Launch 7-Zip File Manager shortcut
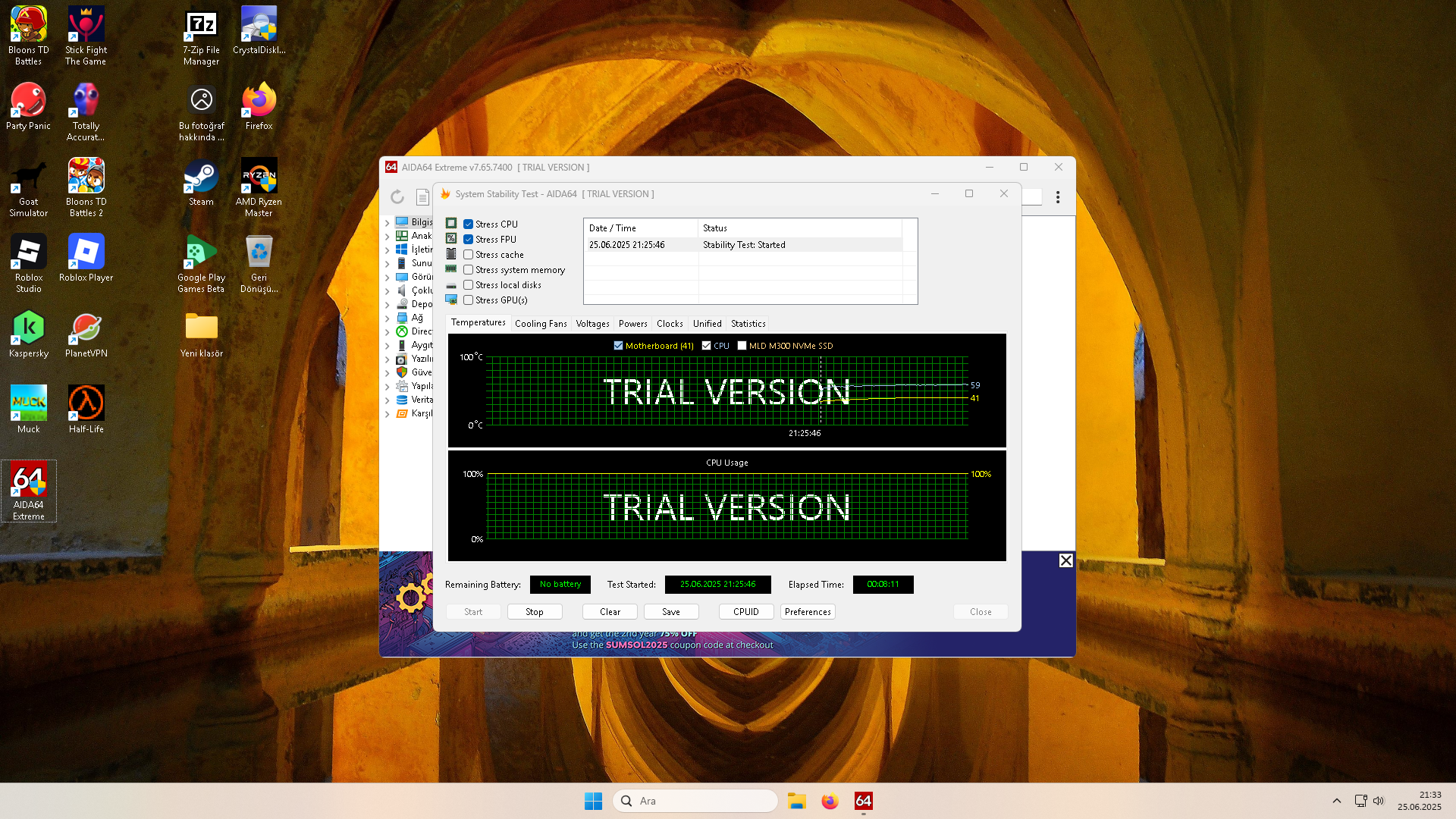Screen dimensions: 1456x819 coord(201,36)
